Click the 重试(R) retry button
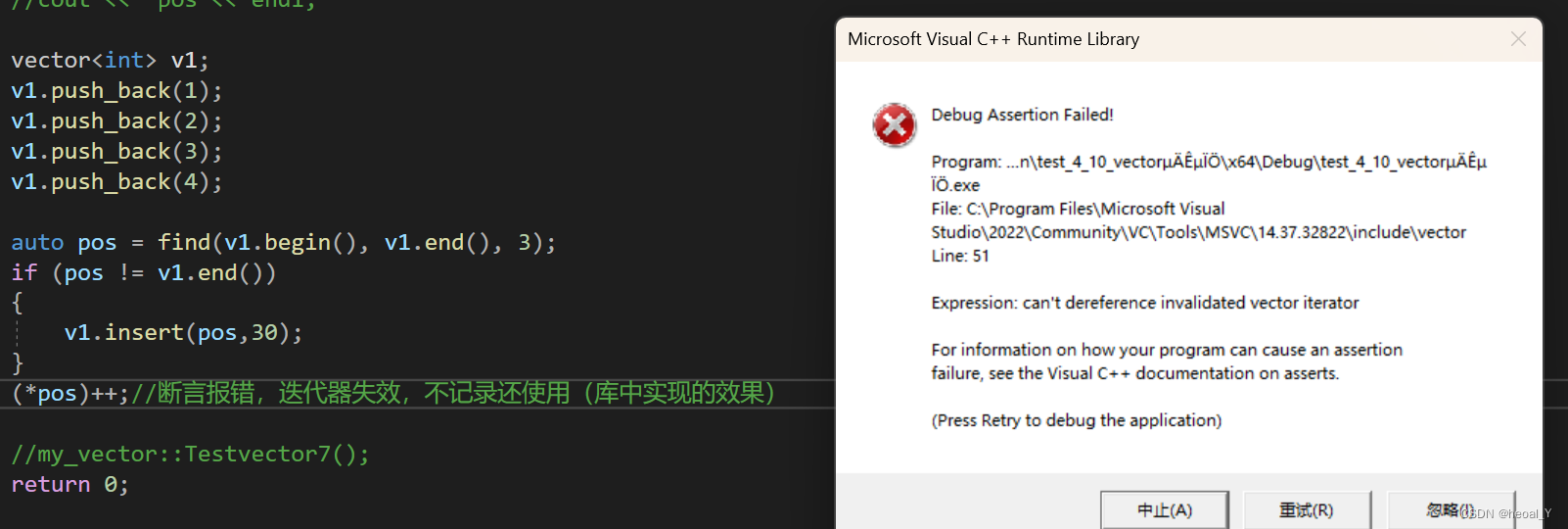1568x529 pixels. pos(1307,510)
